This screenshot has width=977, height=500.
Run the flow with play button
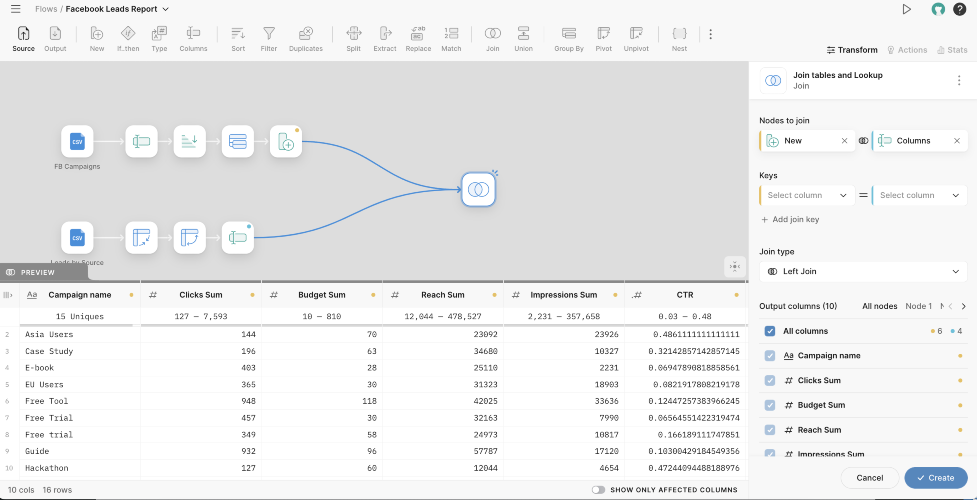[907, 9]
